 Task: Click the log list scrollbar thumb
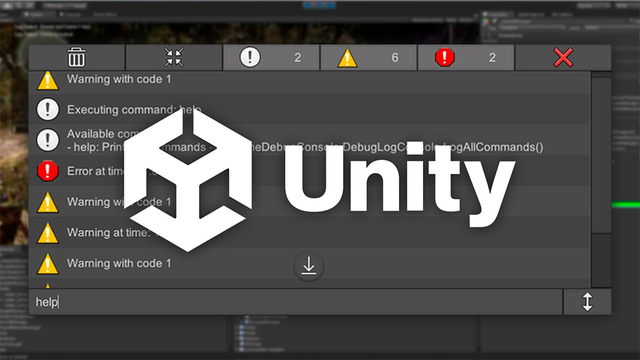(x=601, y=155)
